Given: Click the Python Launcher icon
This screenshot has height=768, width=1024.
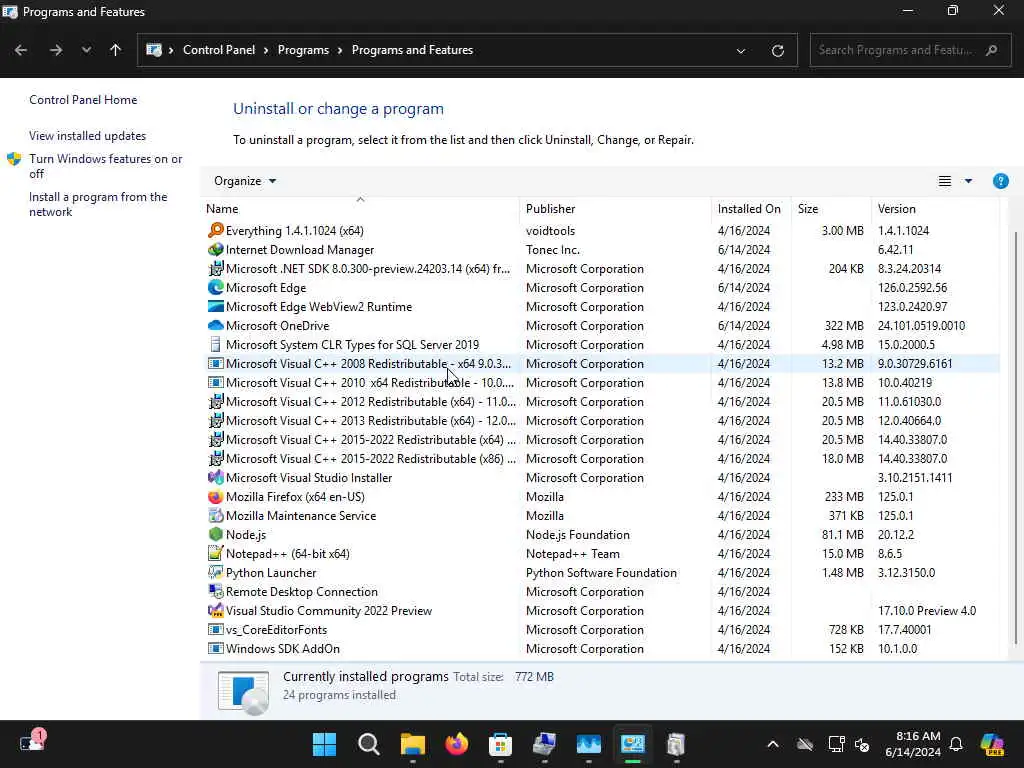Looking at the screenshot, I should [x=216, y=572].
